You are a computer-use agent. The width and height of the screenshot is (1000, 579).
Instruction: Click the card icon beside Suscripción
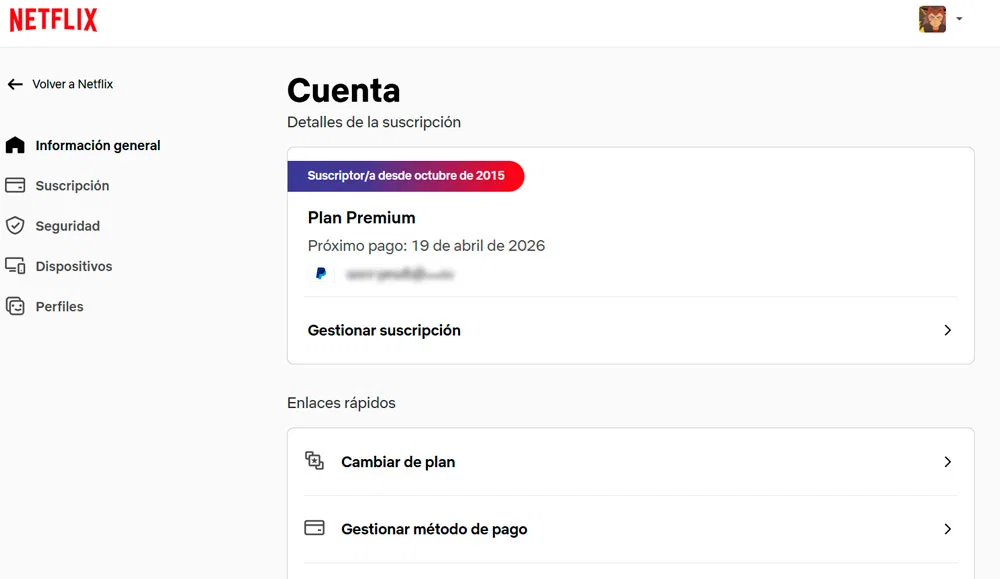tap(15, 186)
